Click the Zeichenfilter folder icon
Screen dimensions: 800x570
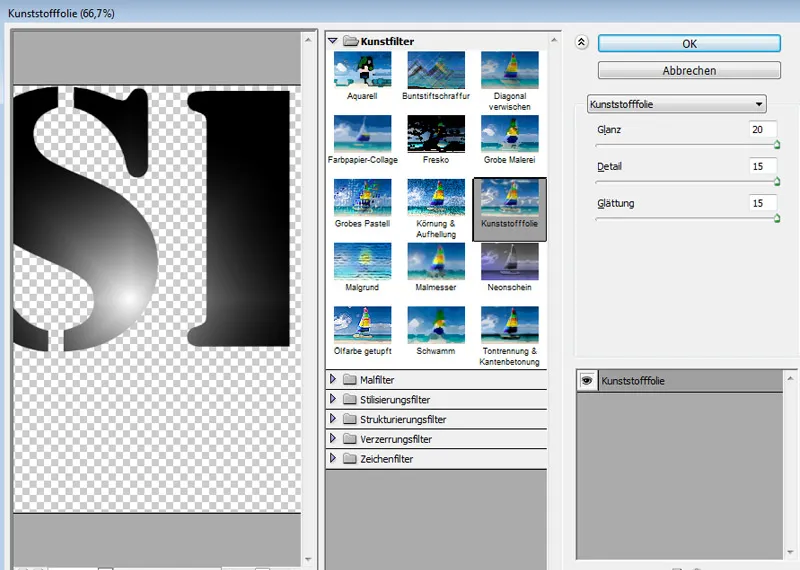349,458
